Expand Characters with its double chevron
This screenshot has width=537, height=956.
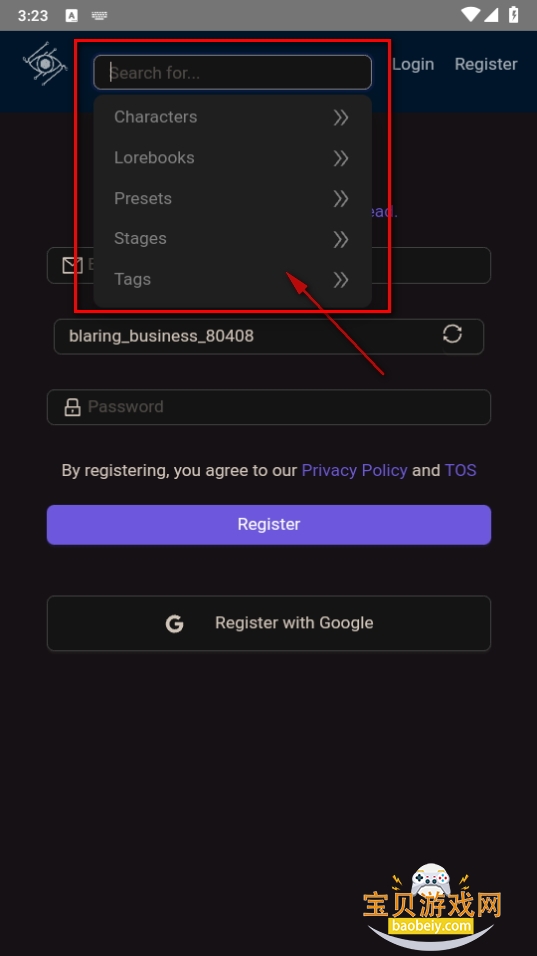coord(341,117)
